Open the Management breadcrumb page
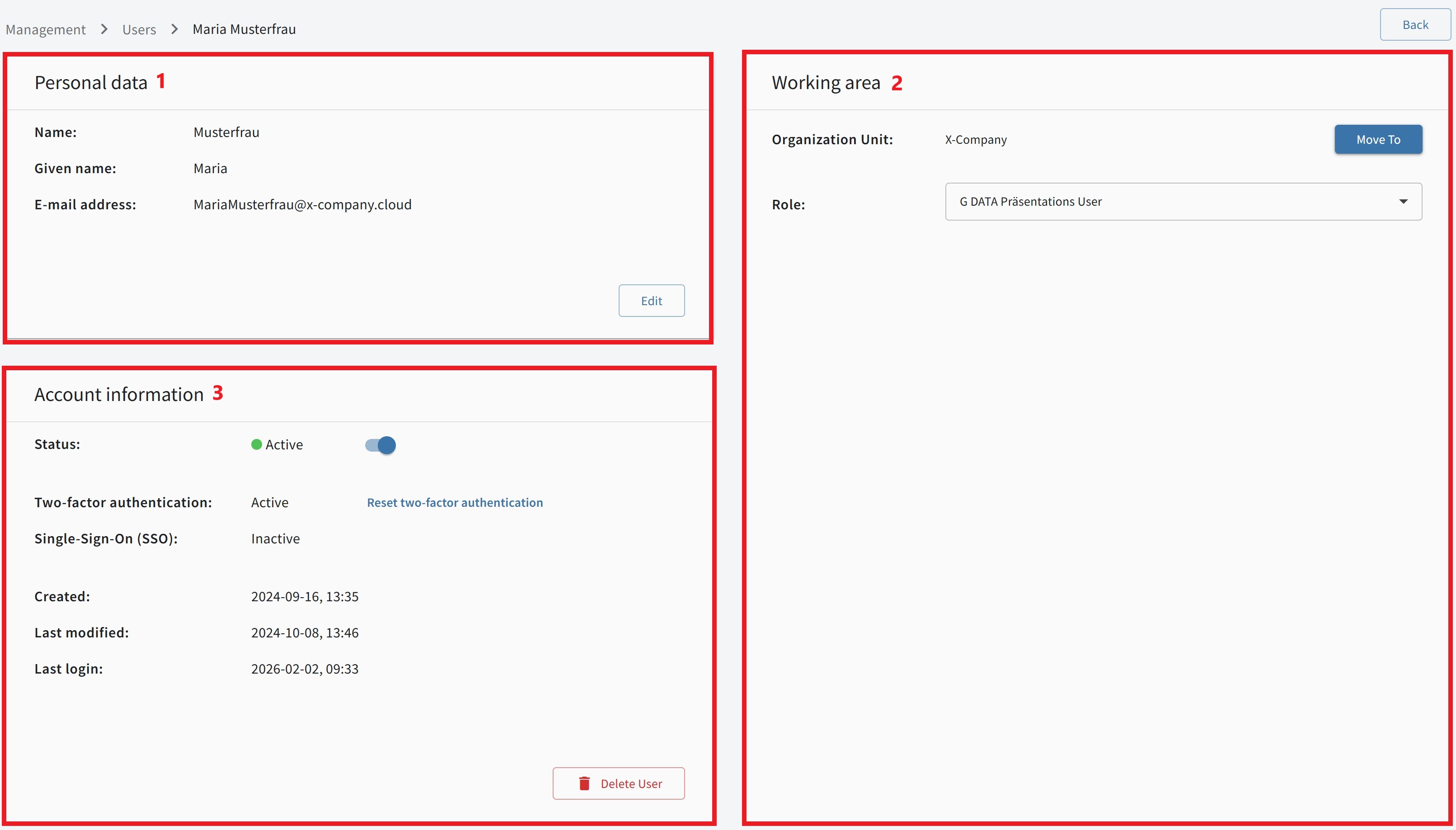The height and width of the screenshot is (830, 1456). 46,28
